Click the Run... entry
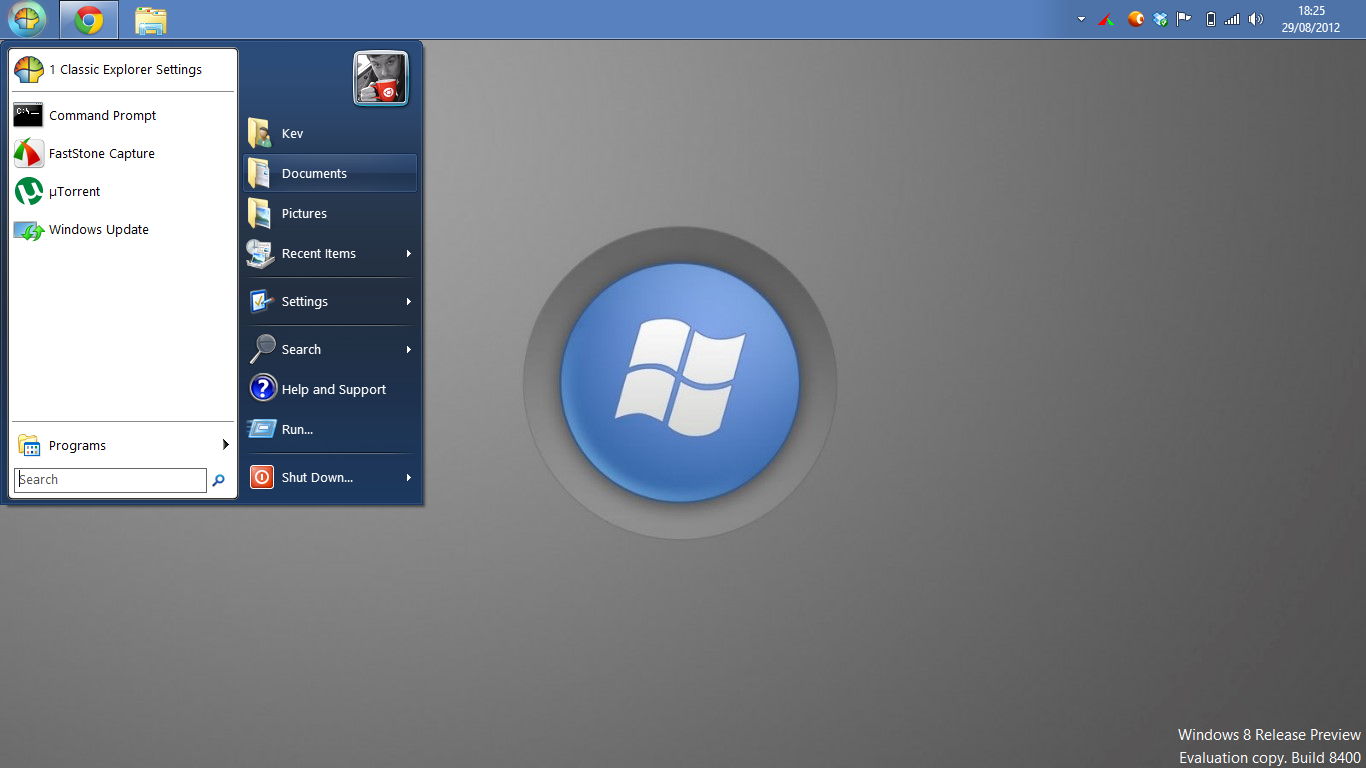The height and width of the screenshot is (768, 1366). pyautogui.click(x=297, y=430)
